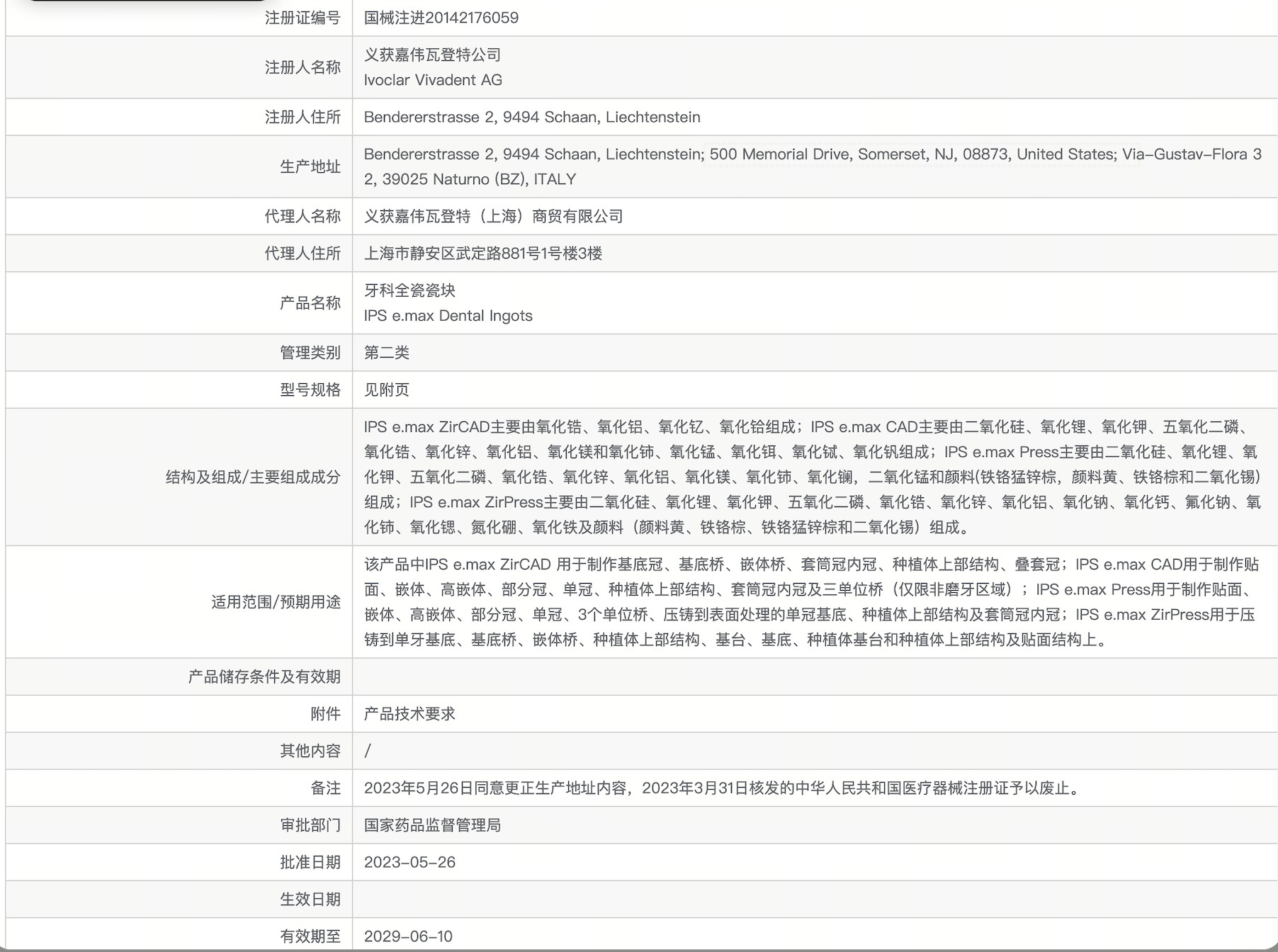1278x952 pixels.
Task: Select the category value 第二类
Action: [x=387, y=353]
